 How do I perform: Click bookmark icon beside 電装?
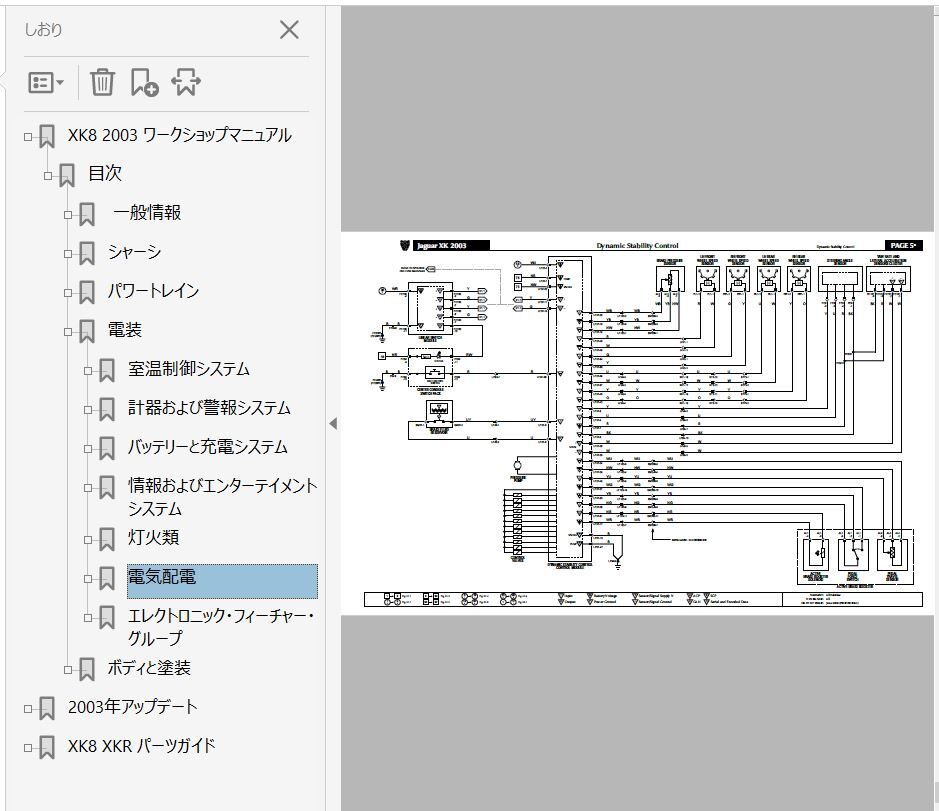[87, 331]
